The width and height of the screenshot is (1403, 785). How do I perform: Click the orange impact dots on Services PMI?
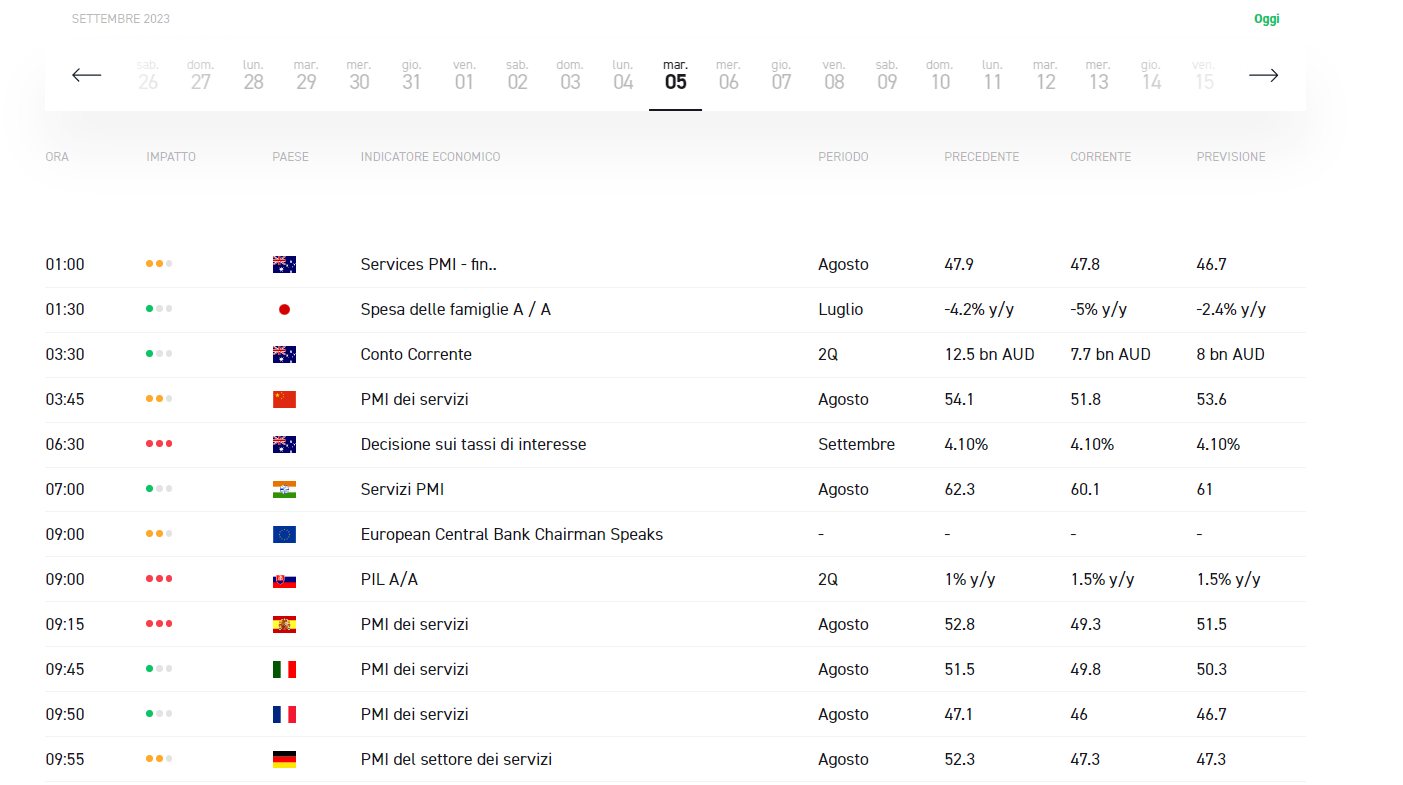[158, 264]
